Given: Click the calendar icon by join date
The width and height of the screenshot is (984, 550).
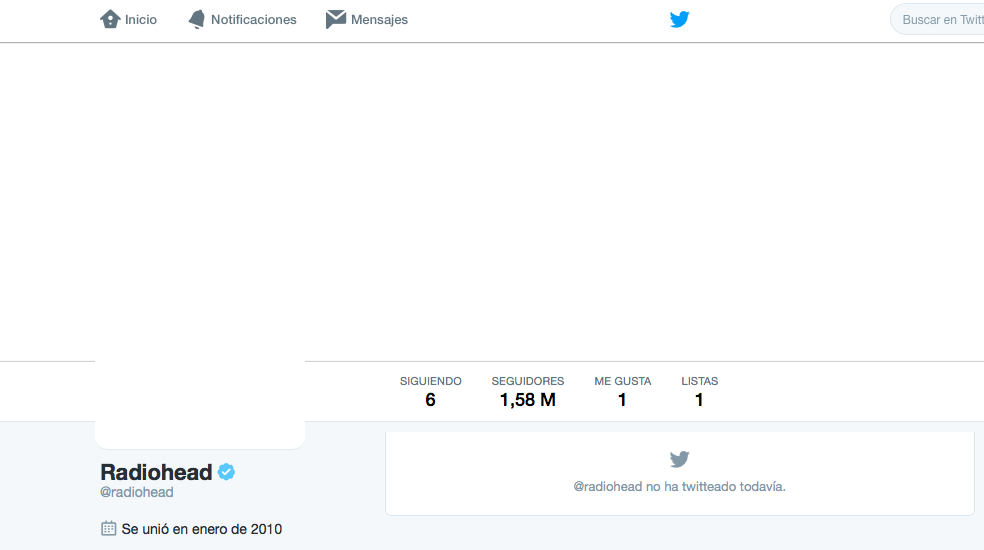Looking at the screenshot, I should [109, 528].
